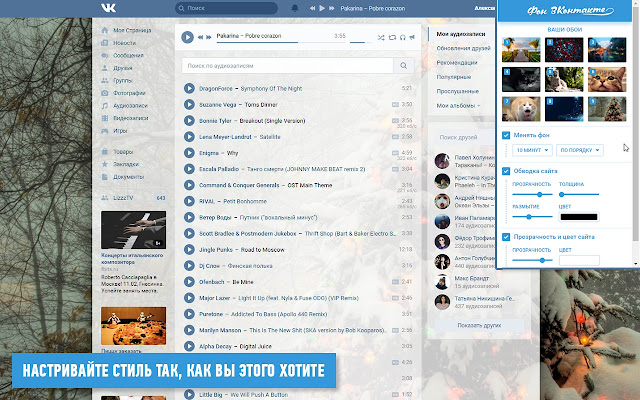Select Популярные tab
The width and height of the screenshot is (640, 400).
453,77
